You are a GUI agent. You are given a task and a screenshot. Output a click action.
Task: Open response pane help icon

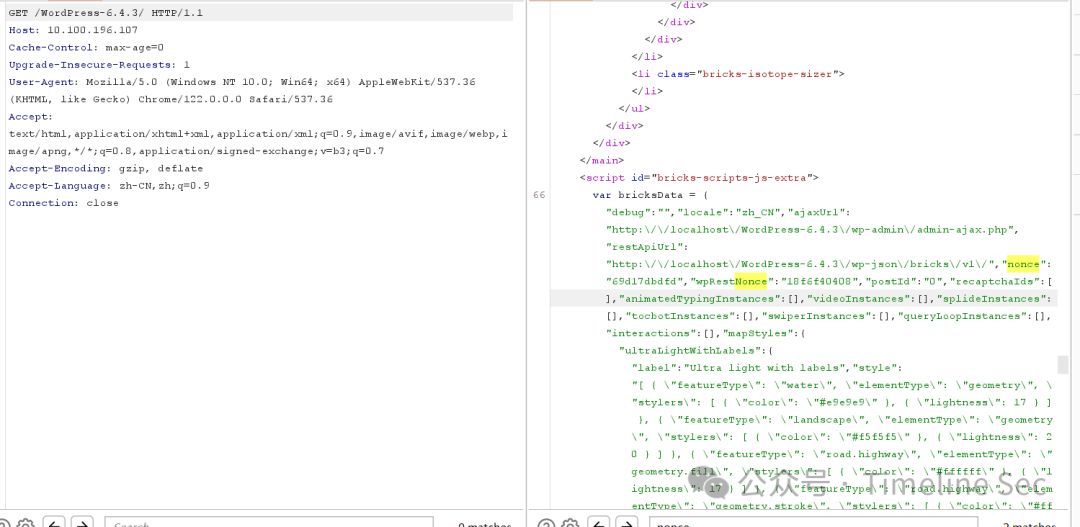pyautogui.click(x=546, y=524)
